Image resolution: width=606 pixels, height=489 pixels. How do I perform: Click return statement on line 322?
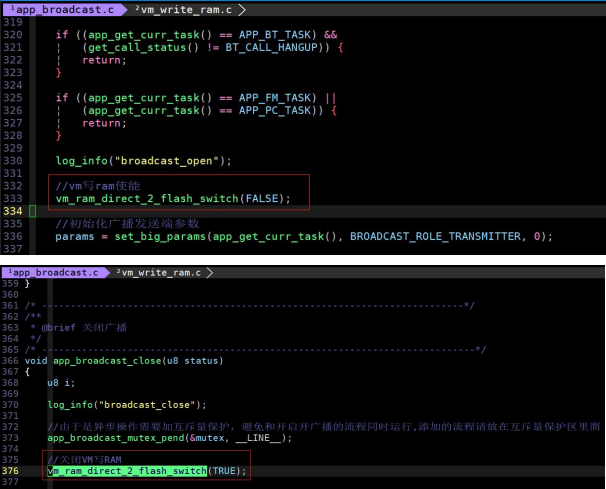pyautogui.click(x=104, y=60)
